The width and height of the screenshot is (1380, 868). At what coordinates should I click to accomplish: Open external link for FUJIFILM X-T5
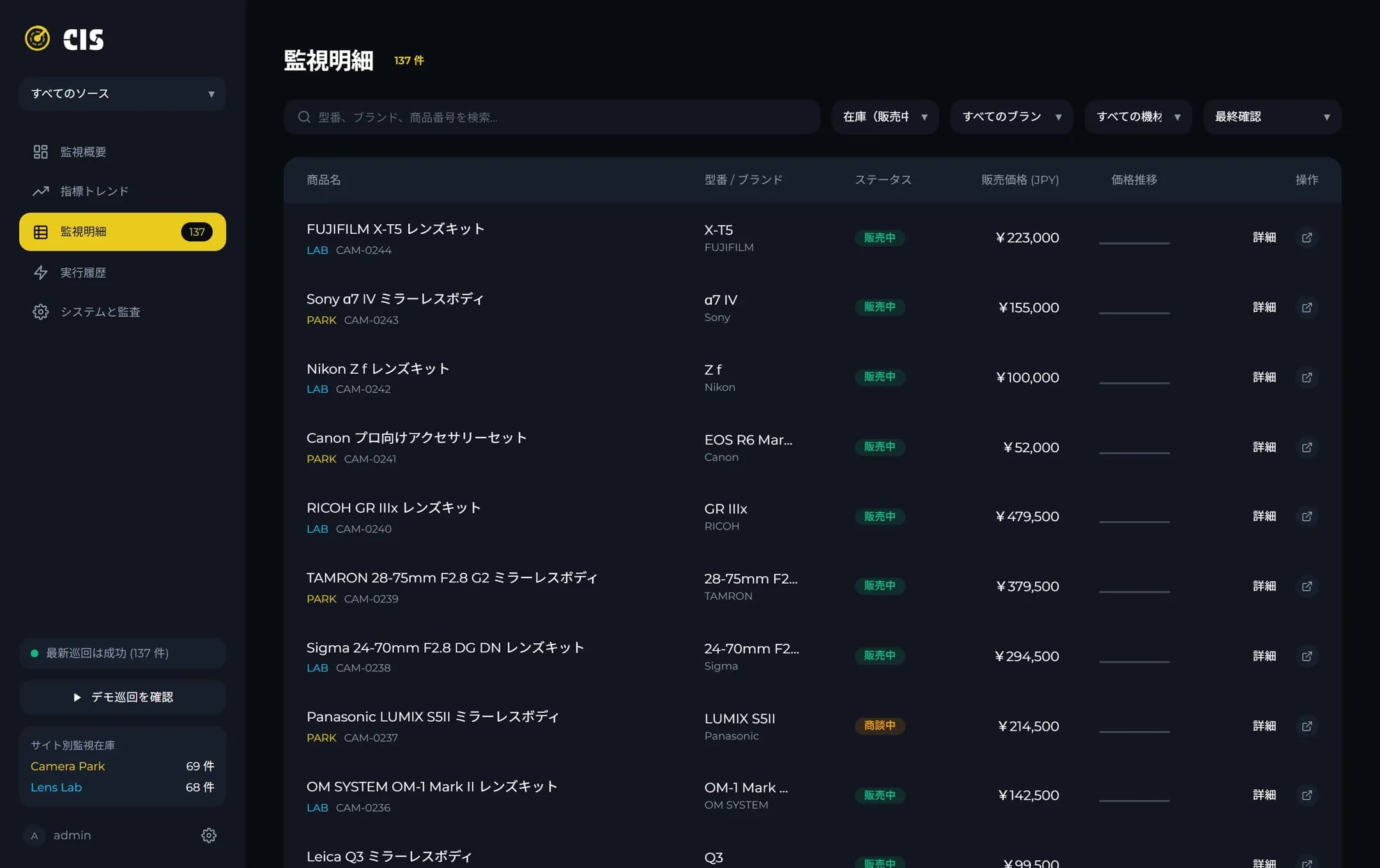pos(1307,238)
